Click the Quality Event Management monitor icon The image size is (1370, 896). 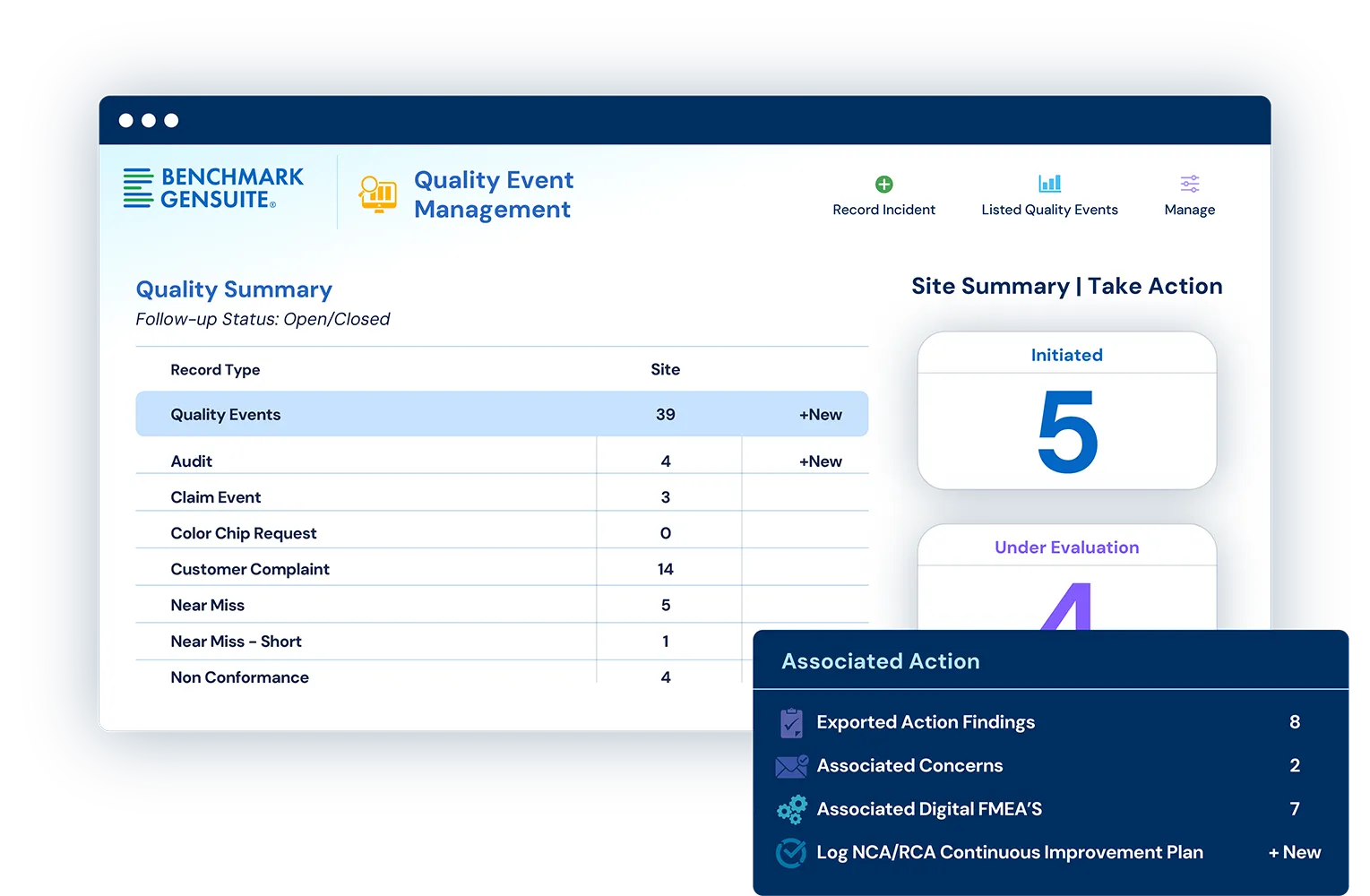377,194
